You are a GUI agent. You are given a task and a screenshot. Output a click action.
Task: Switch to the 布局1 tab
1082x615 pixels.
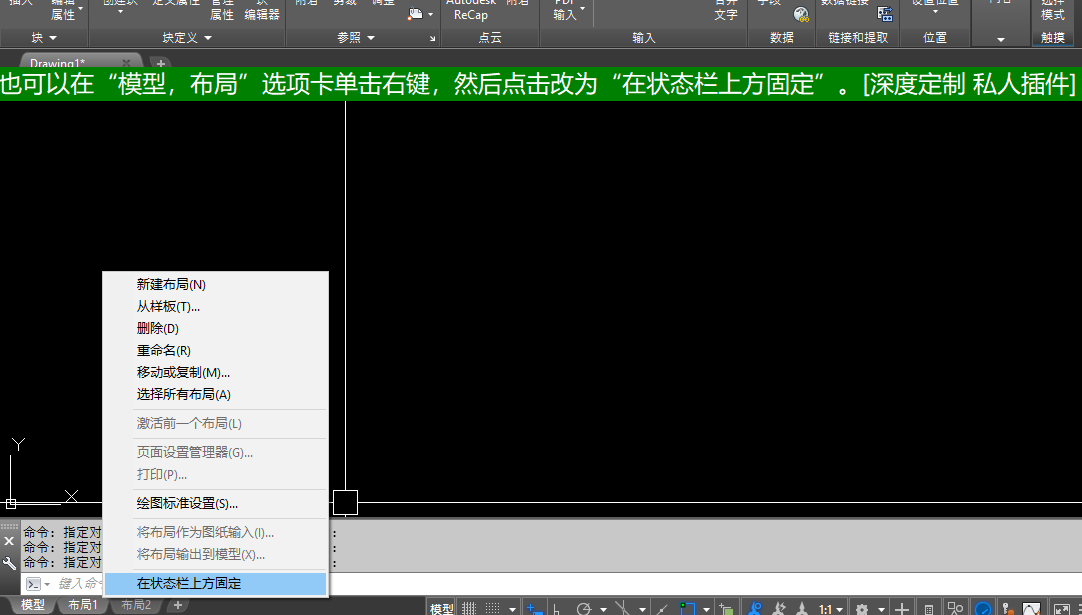[84, 604]
